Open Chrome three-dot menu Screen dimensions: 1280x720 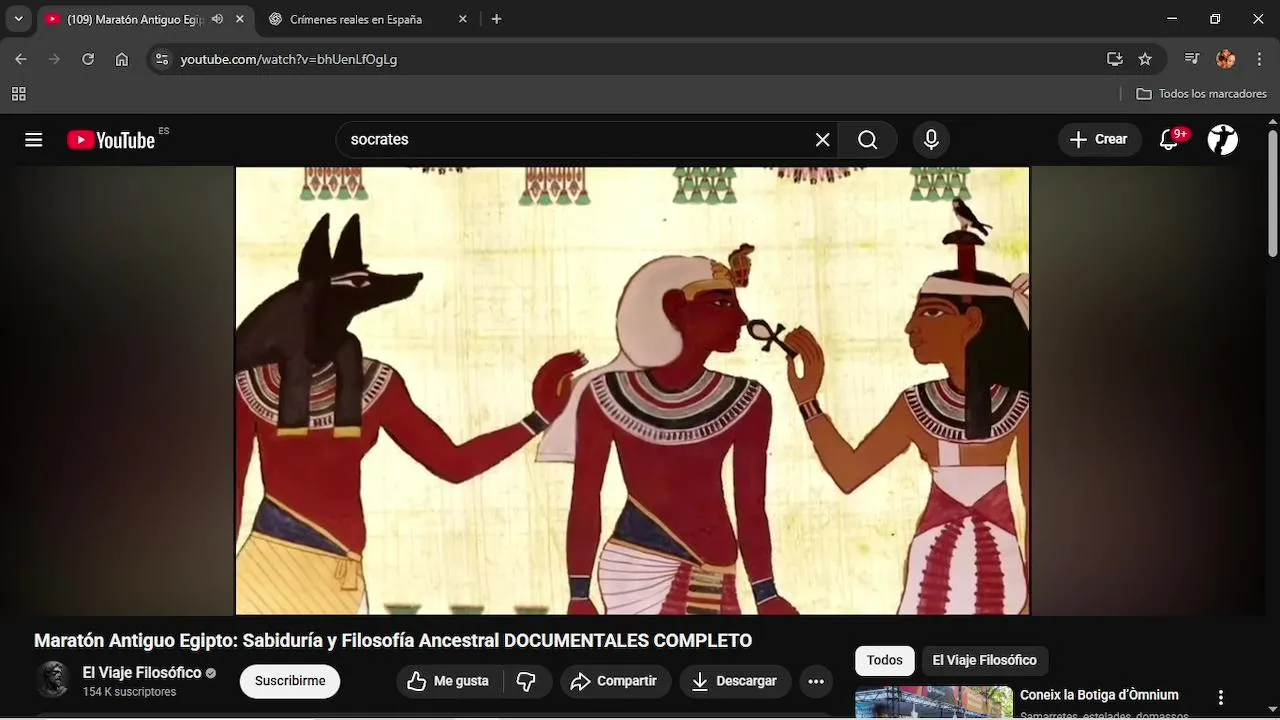pyautogui.click(x=1258, y=59)
